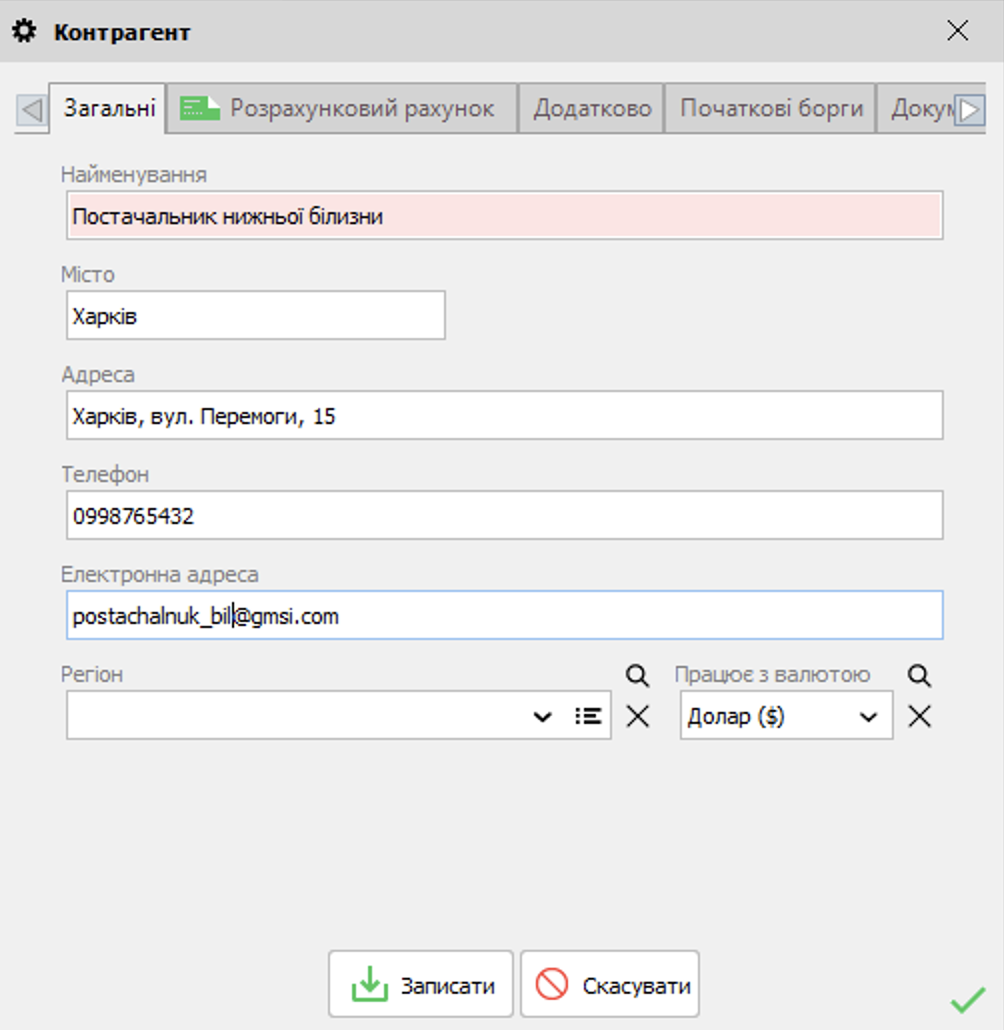Expand the Регіон dropdown
1004x1030 pixels.
coord(542,716)
